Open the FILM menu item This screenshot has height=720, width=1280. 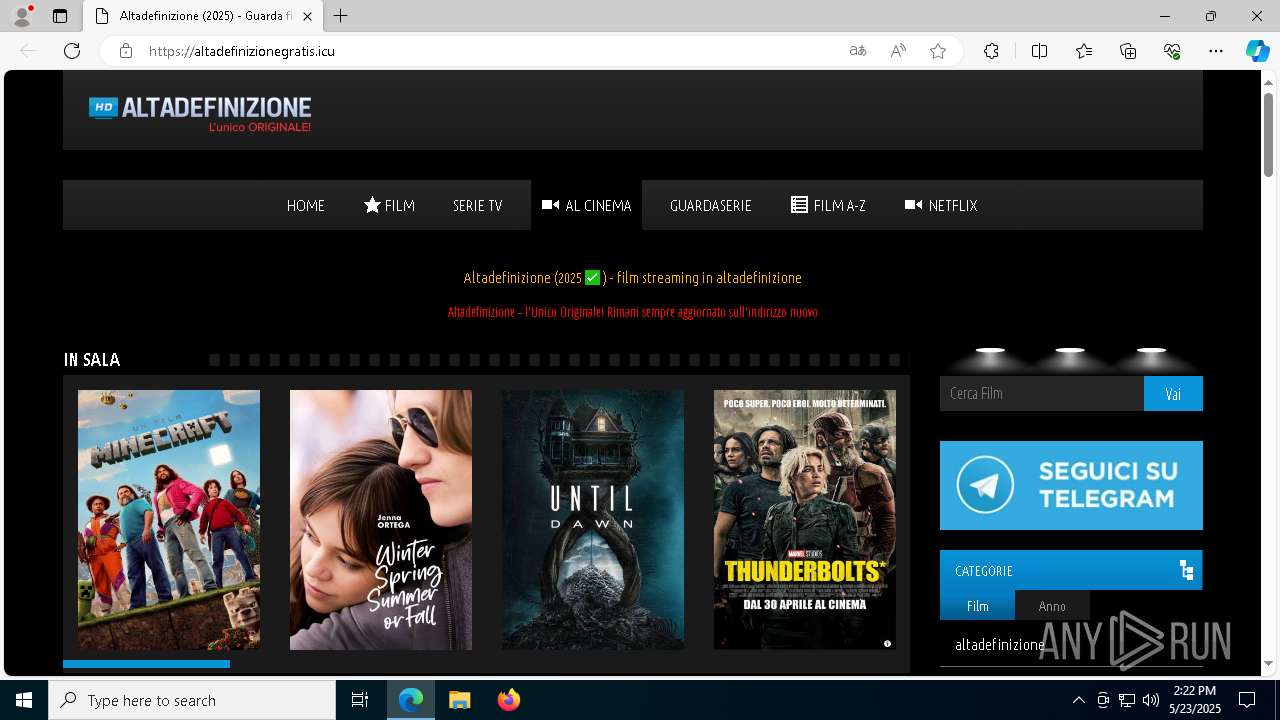click(389, 205)
